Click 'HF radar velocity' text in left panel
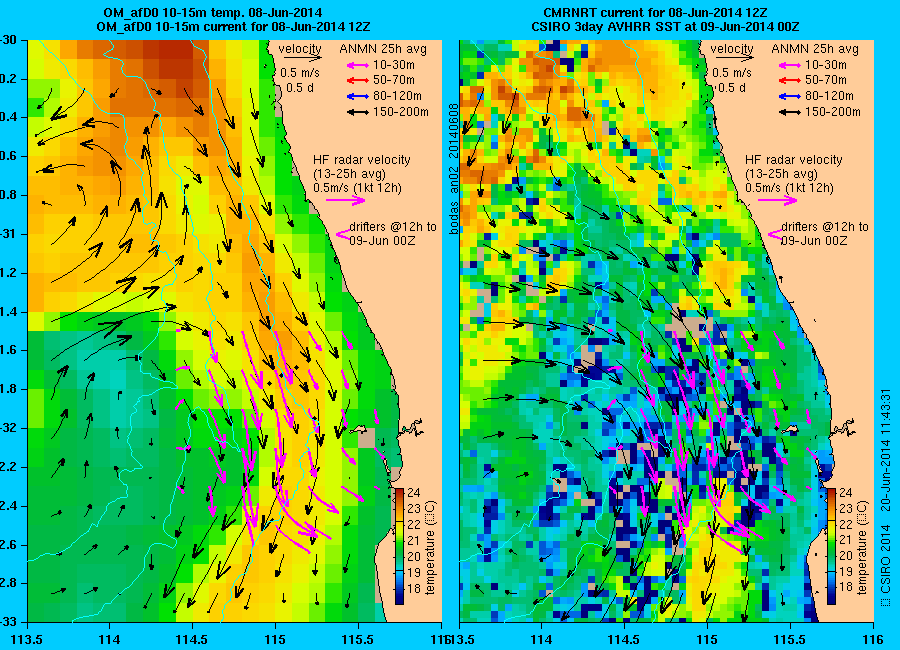This screenshot has height=650, width=900. (x=362, y=160)
